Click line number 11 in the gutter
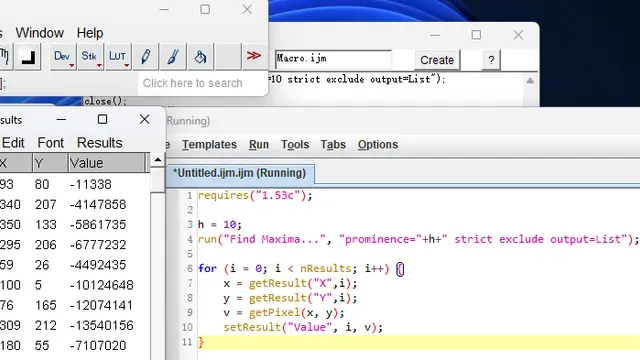640x360 pixels. click(187, 342)
